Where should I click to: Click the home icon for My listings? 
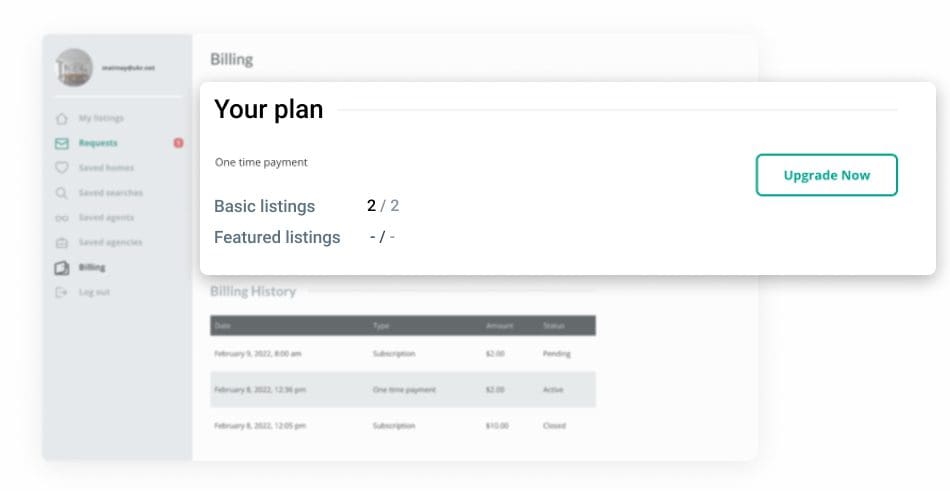(x=62, y=118)
